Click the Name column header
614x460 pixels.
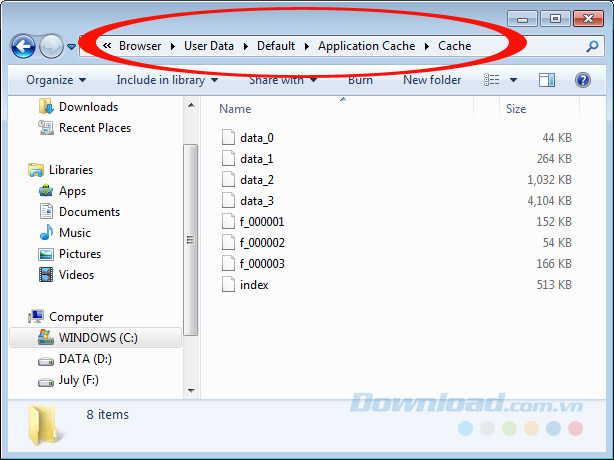[x=235, y=109]
